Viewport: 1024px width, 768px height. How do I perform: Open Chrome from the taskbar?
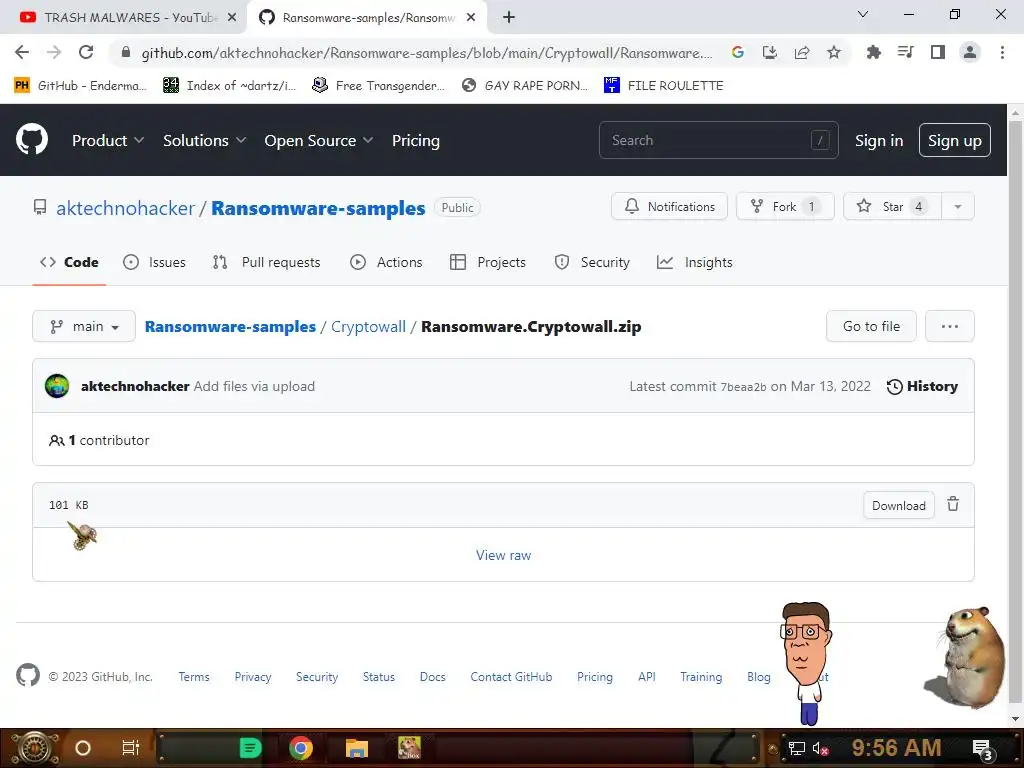[x=300, y=748]
